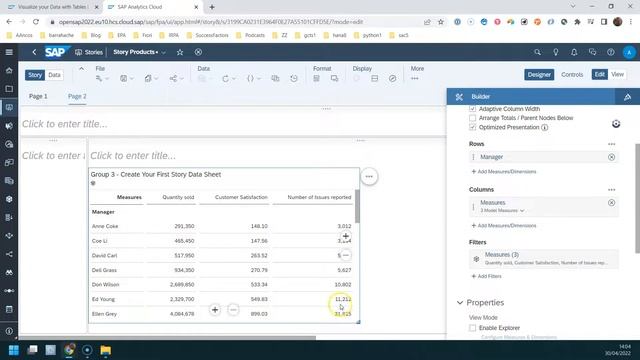
Task: Select the Page 2 tab
Action: point(77,96)
